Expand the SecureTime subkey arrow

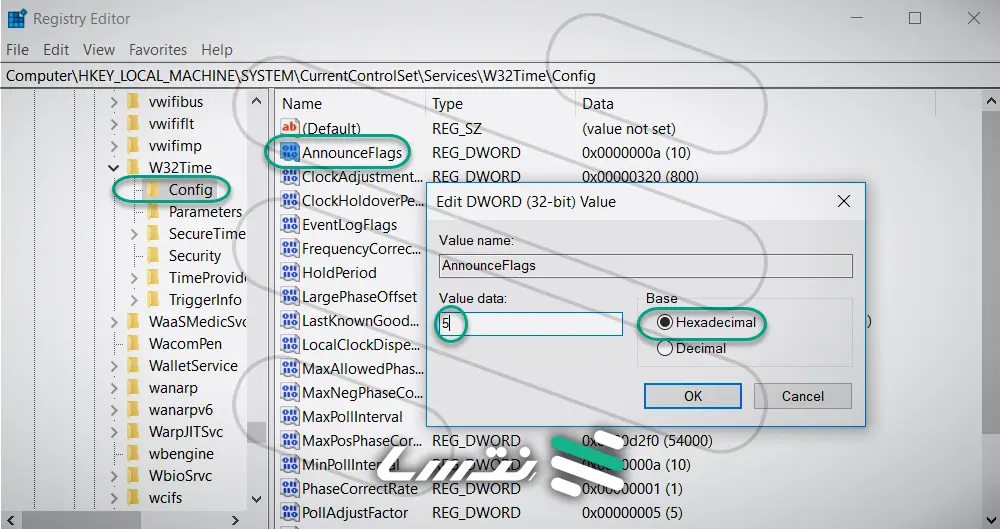pyautogui.click(x=134, y=234)
